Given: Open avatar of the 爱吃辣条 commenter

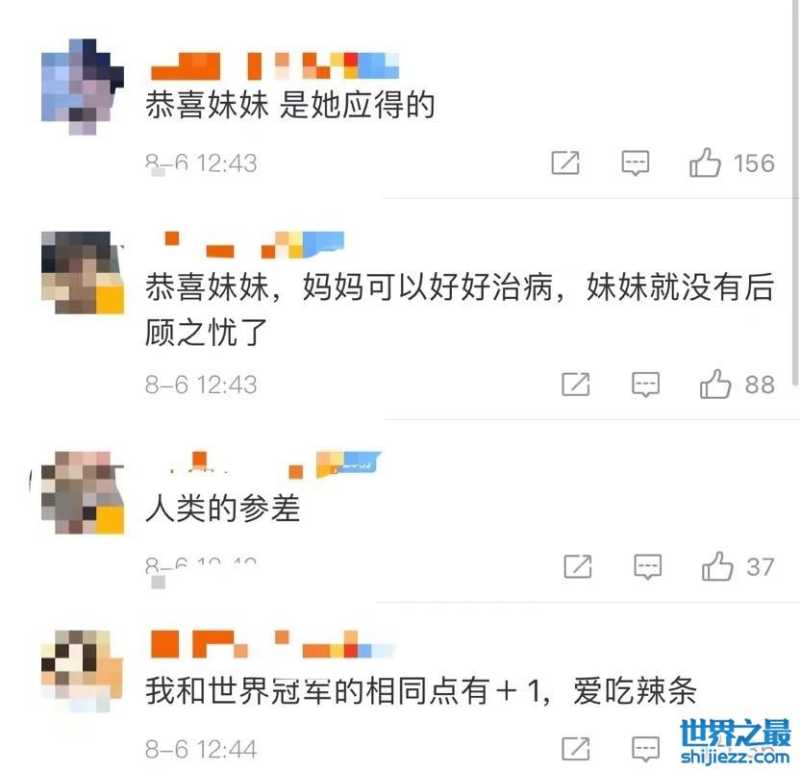Looking at the screenshot, I should tap(82, 671).
